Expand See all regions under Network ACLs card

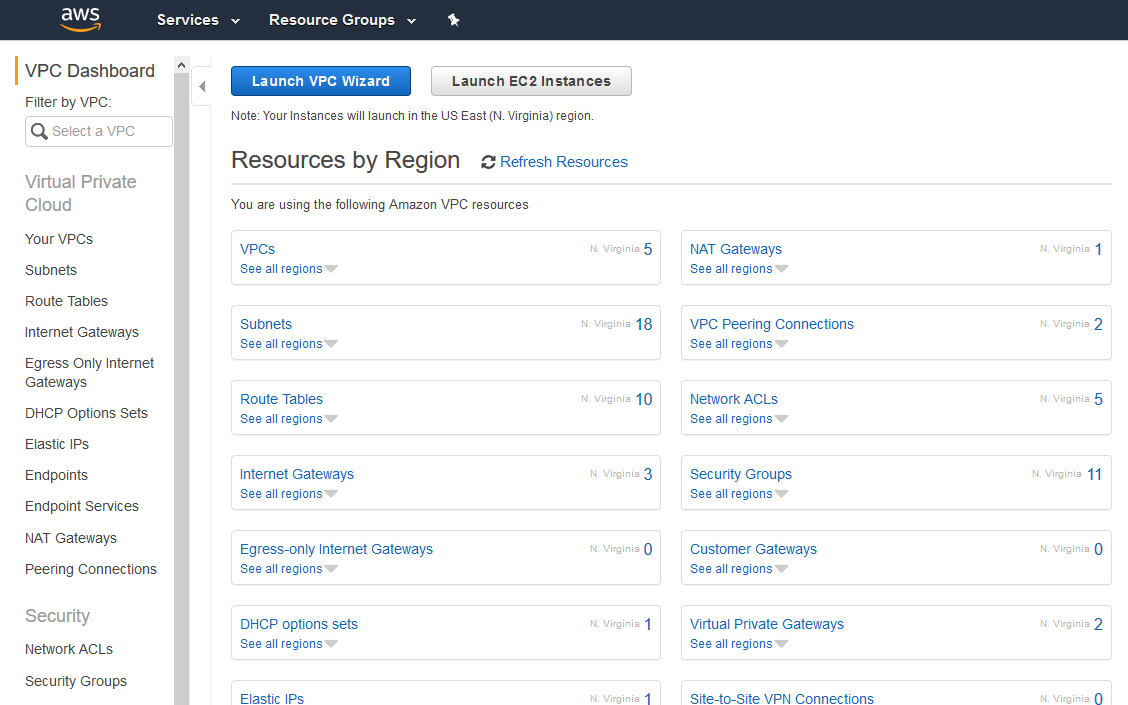(739, 419)
